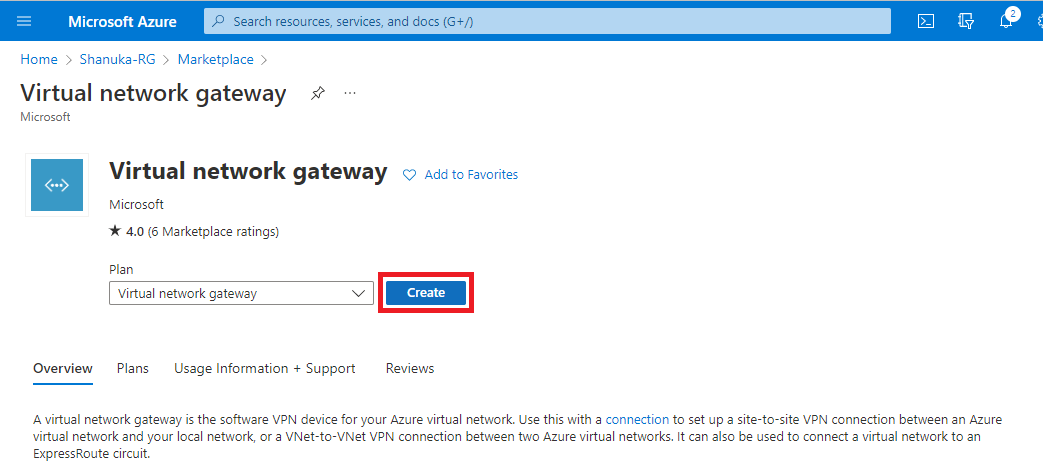Launch Cloud Shell from top bar
This screenshot has height=465, width=1043.
925,21
